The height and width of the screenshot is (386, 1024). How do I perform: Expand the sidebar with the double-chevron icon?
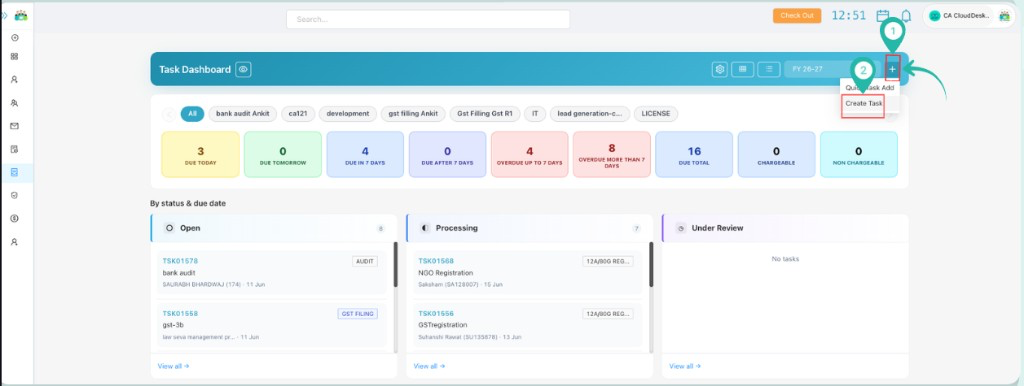(4, 15)
